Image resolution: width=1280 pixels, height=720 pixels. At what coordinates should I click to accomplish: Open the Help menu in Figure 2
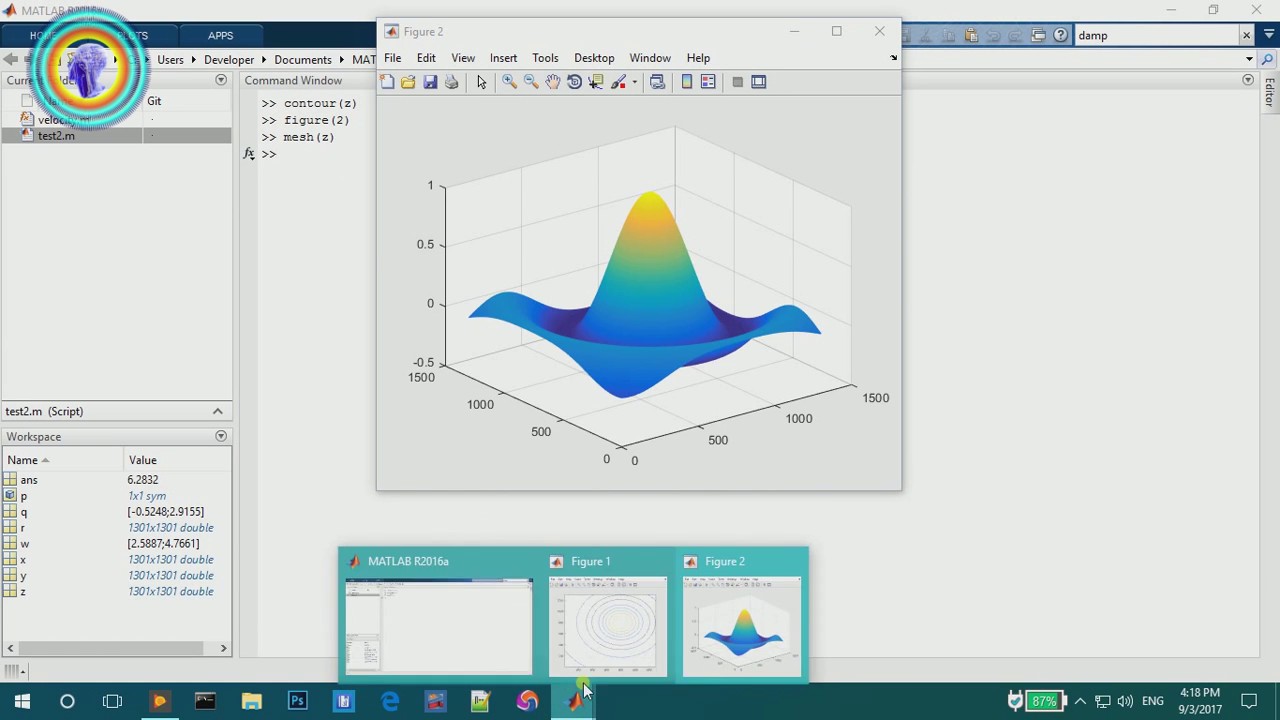pos(698,58)
